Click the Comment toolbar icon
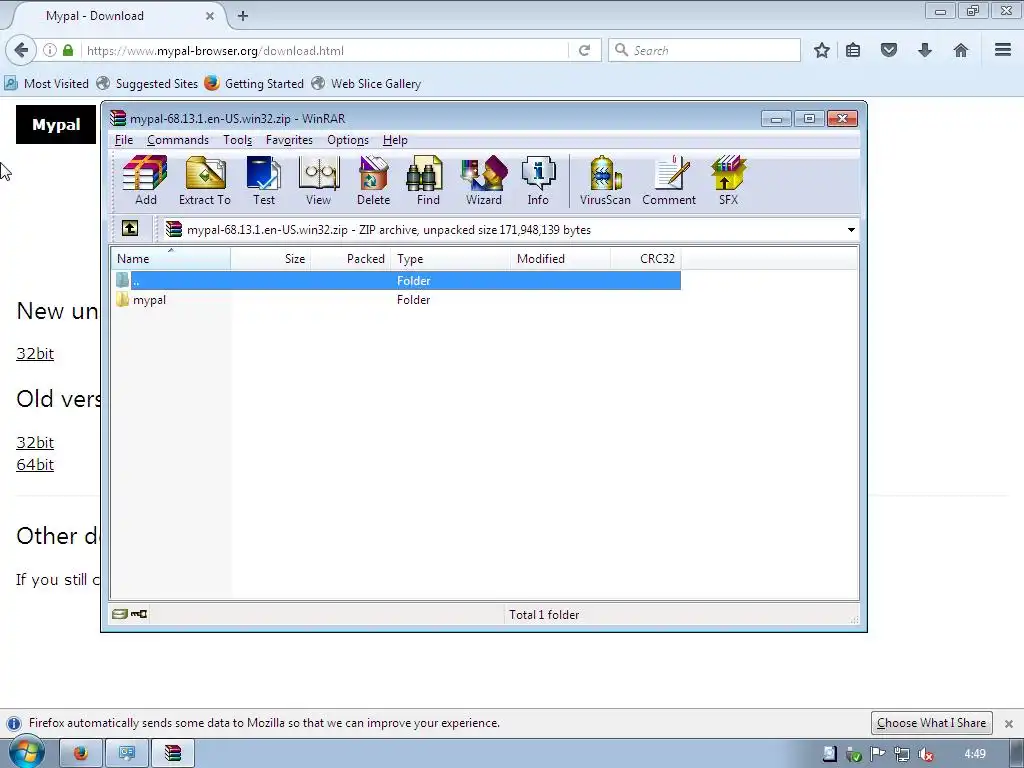1024x768 pixels. (669, 181)
